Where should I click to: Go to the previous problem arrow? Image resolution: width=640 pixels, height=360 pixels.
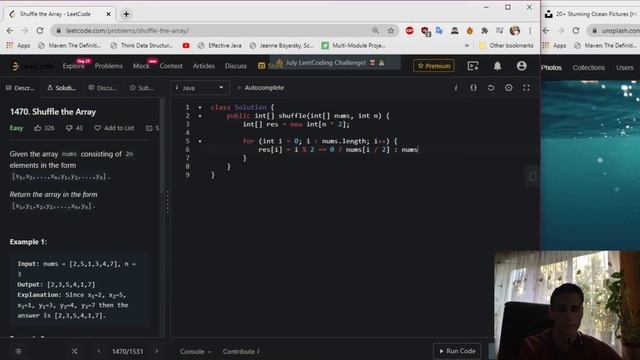[x=99, y=351]
